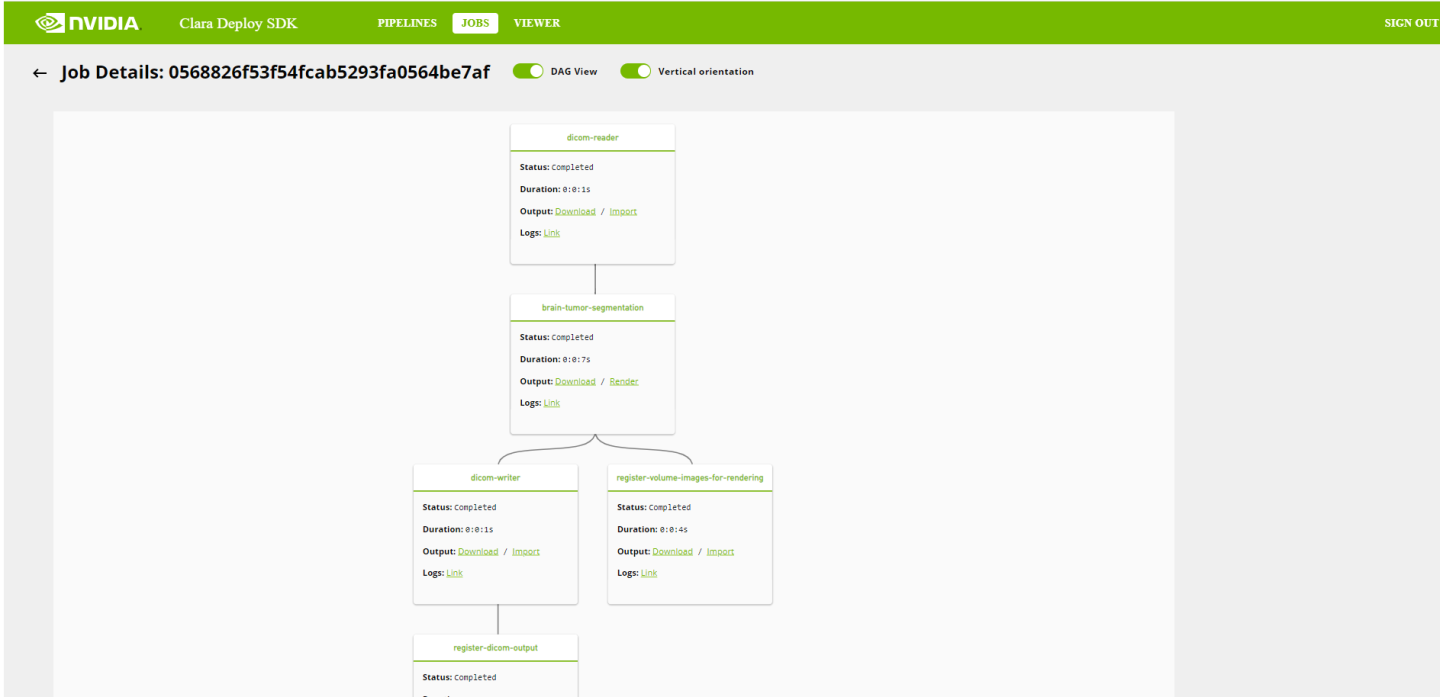Open the register-volume-images-for-rendering logs link
Viewport: 1440px width, 697px height.
[x=649, y=573]
